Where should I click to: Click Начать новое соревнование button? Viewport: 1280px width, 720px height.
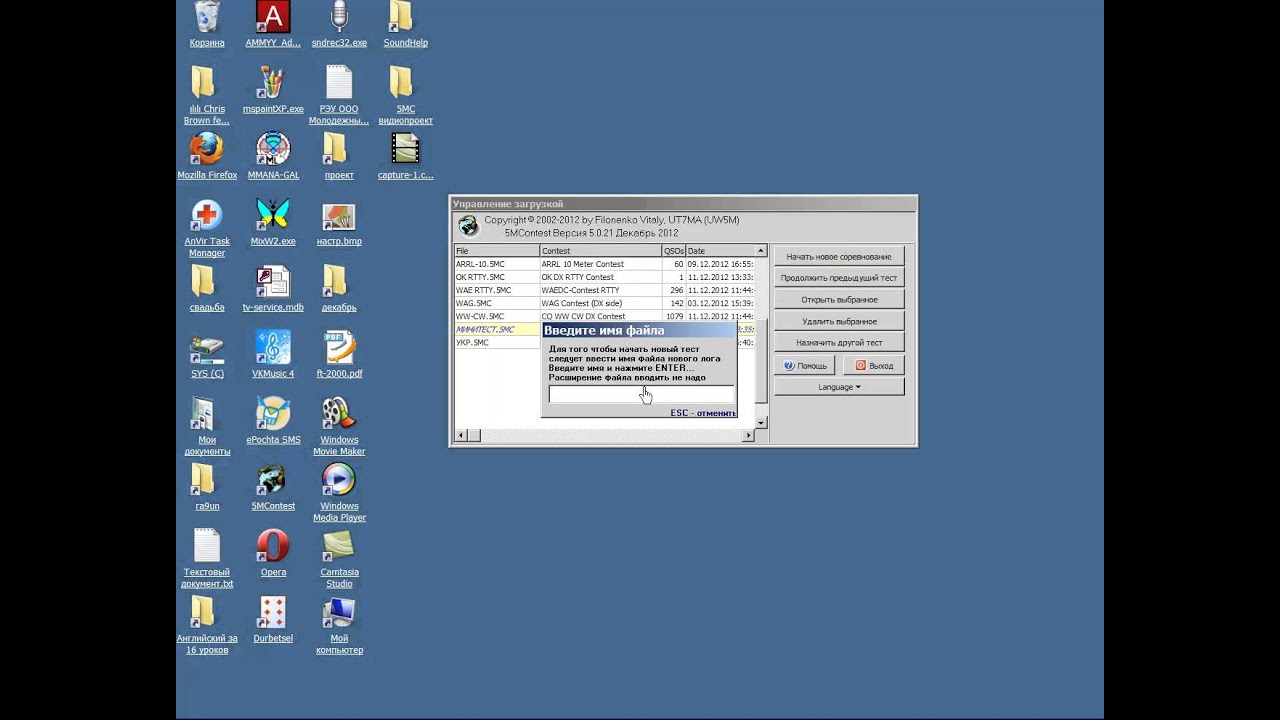(839, 257)
